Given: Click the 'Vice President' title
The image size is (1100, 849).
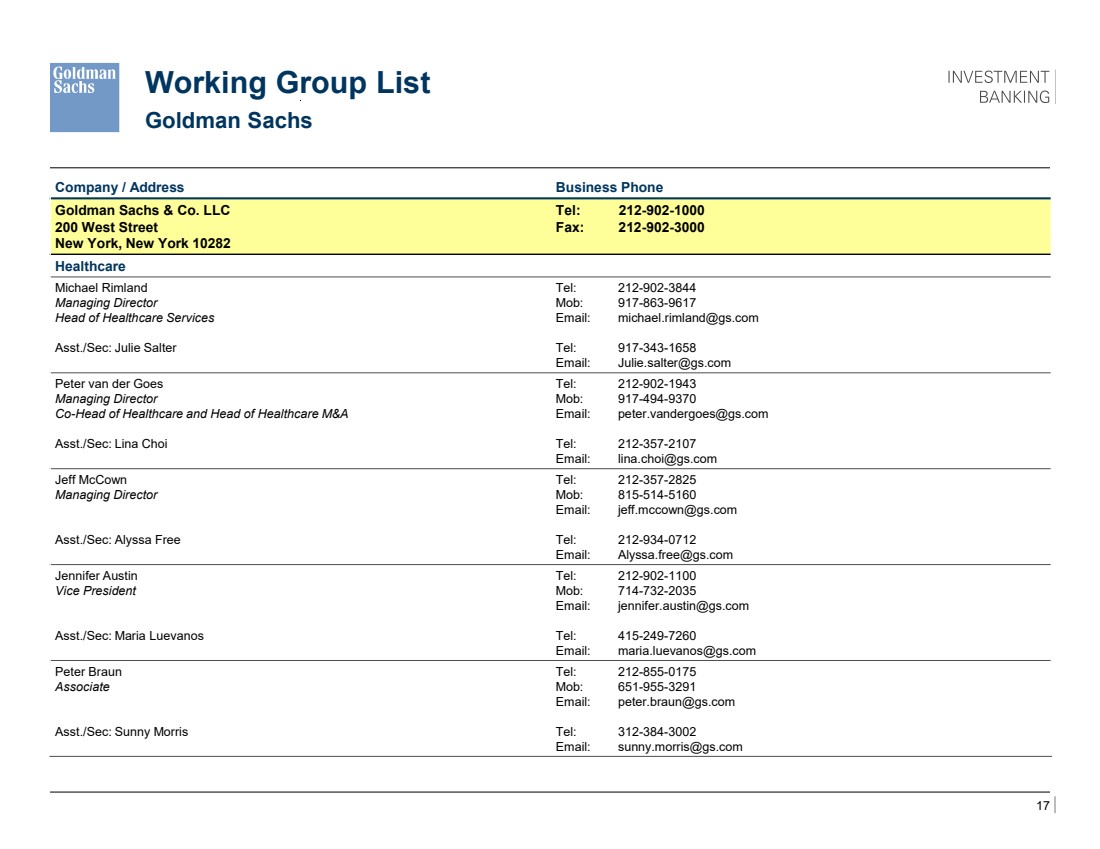Looking at the screenshot, I should tap(95, 591).
